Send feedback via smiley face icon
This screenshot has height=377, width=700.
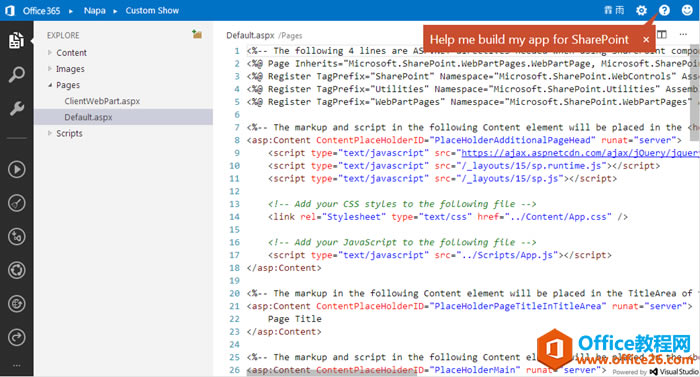(x=687, y=10)
